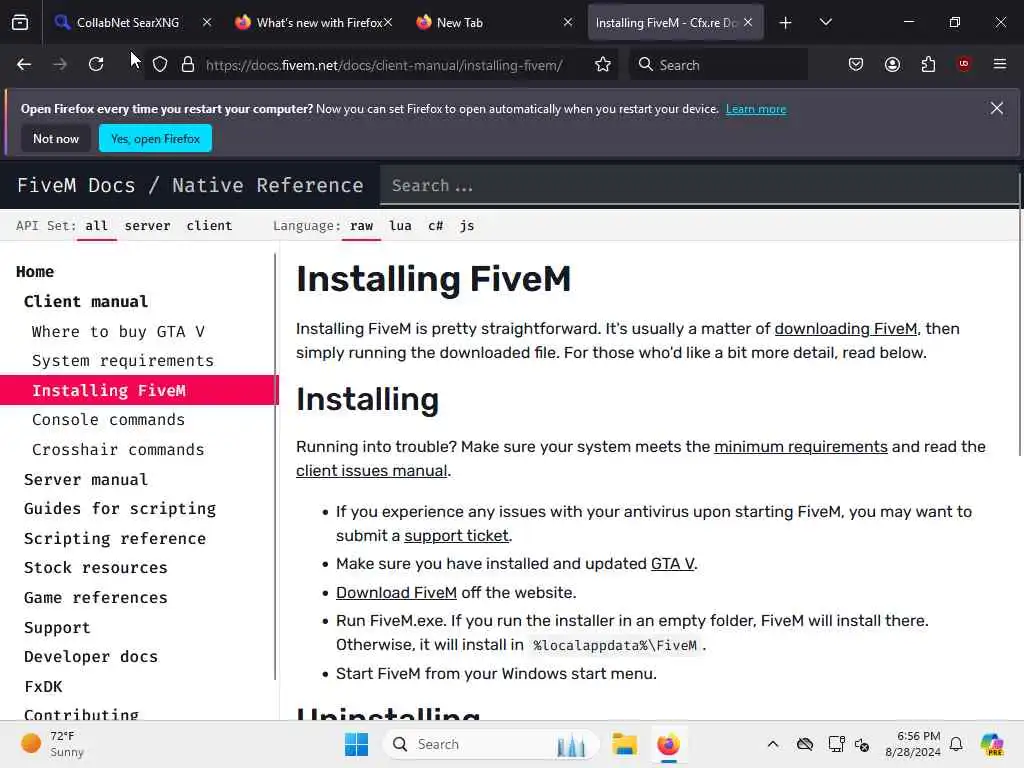Expand Server manual sidebar section
Viewport: 1024px width, 768px height.
[x=86, y=479]
